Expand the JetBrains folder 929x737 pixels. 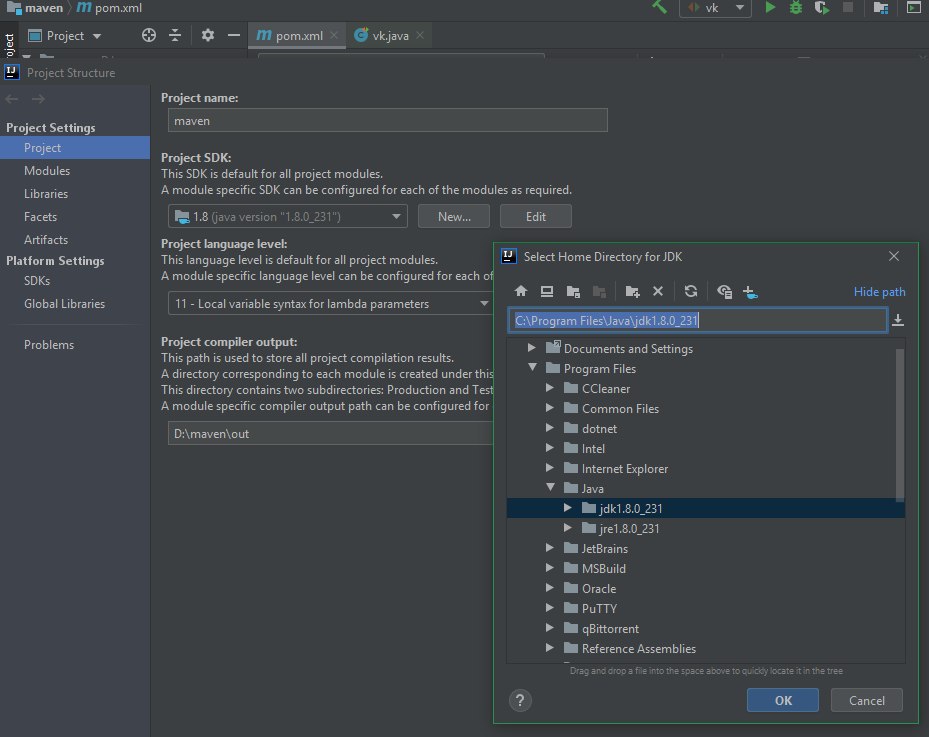point(550,547)
